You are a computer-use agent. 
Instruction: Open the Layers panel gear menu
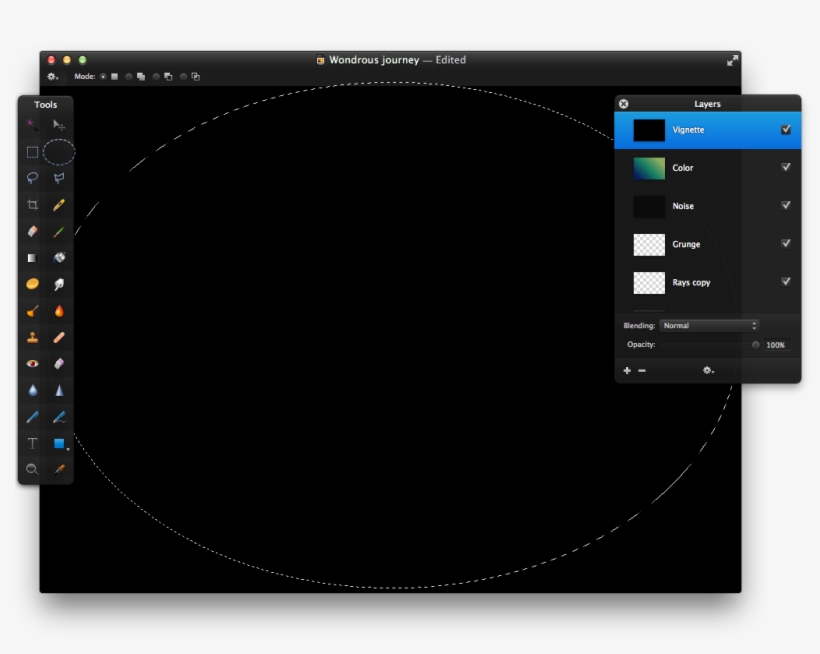707,371
